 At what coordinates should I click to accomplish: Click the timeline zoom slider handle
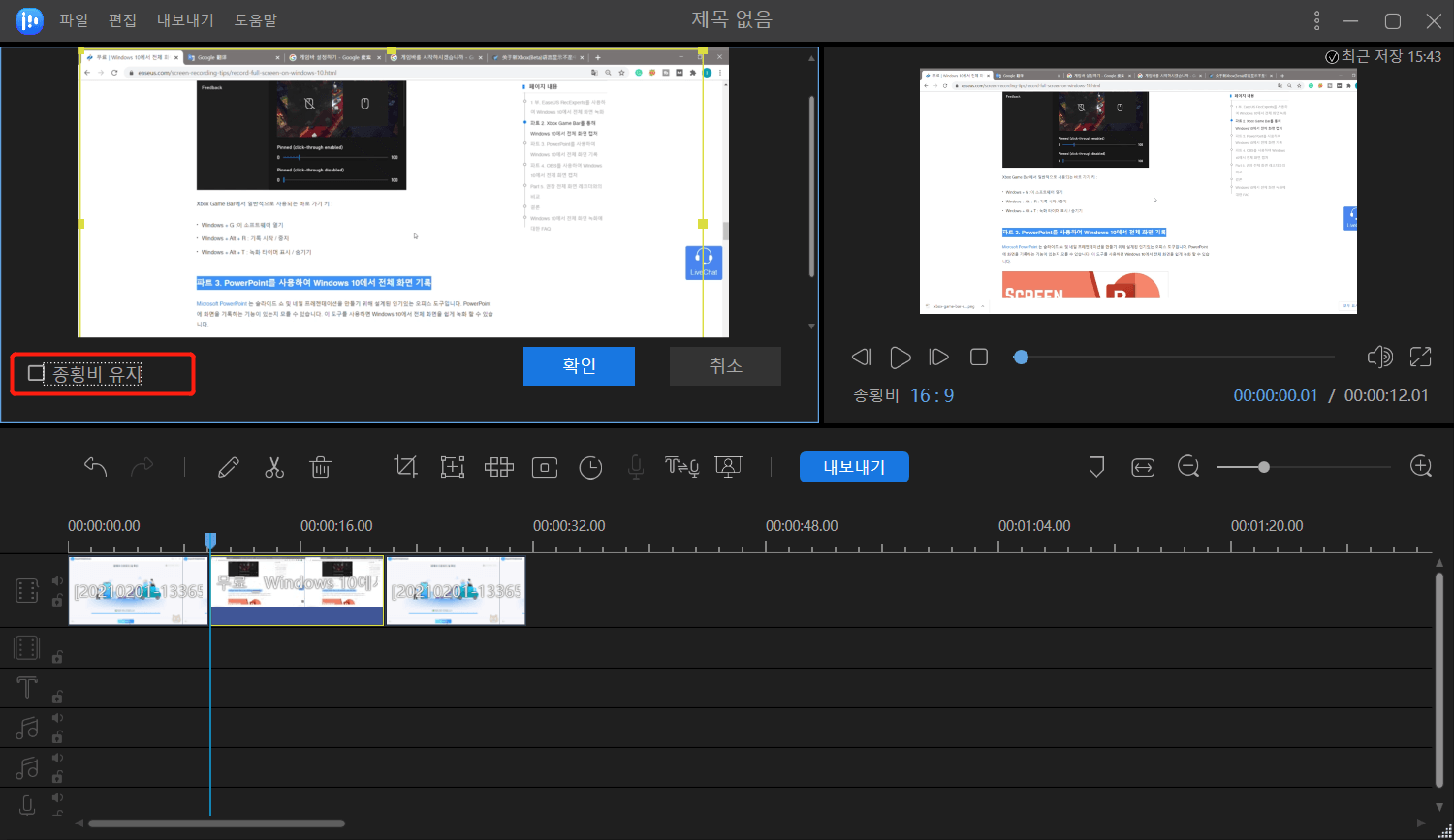click(1264, 467)
